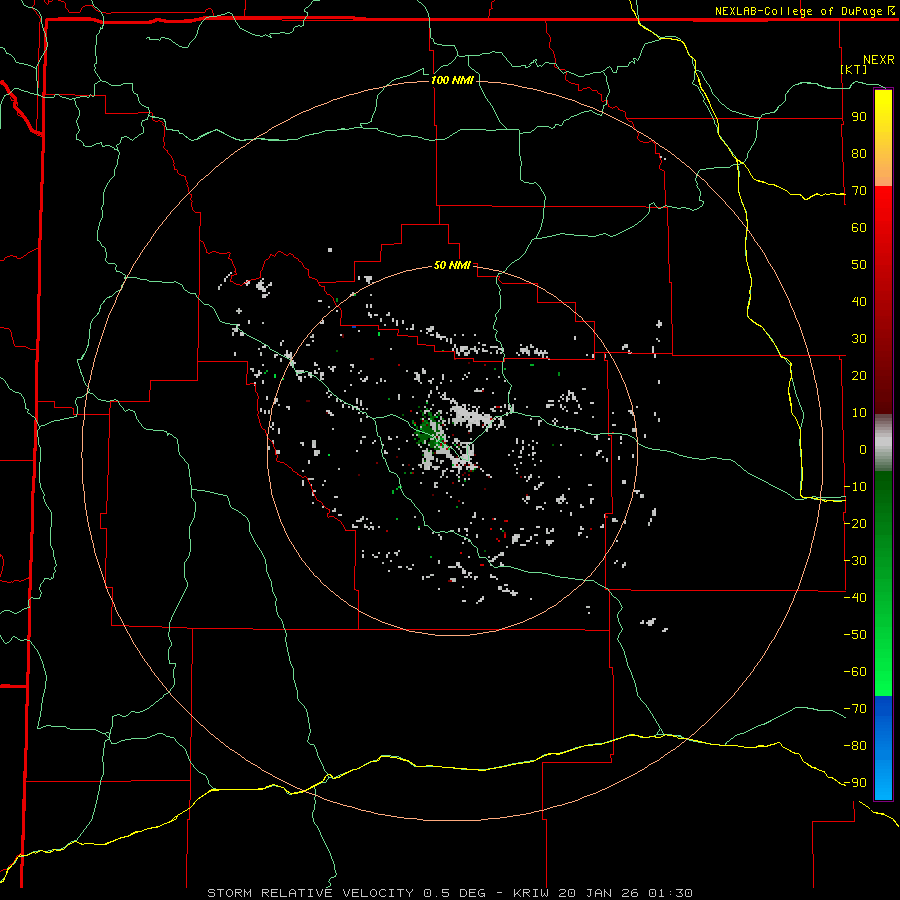Click the 90 value on velocity scale
The width and height of the screenshot is (900, 900).
pyautogui.click(x=859, y=117)
